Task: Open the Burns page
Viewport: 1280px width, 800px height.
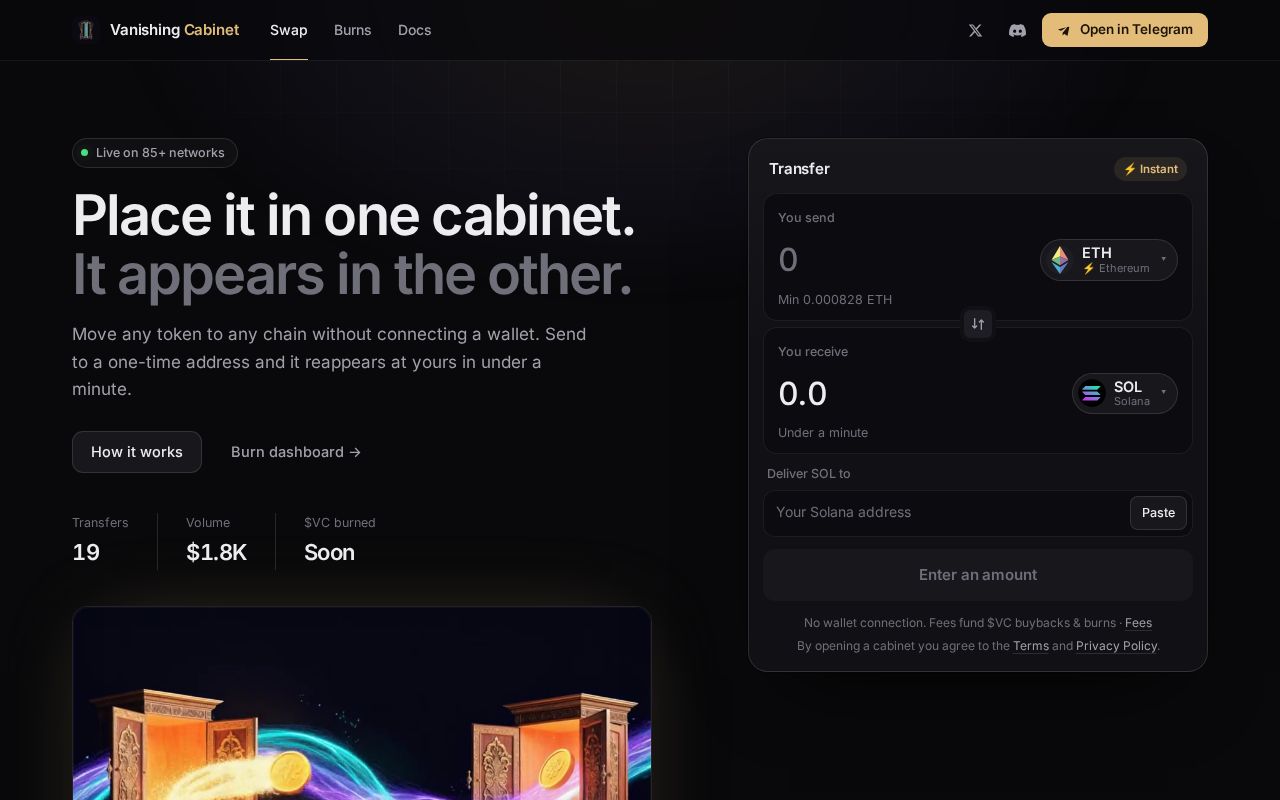Action: pyautogui.click(x=352, y=30)
